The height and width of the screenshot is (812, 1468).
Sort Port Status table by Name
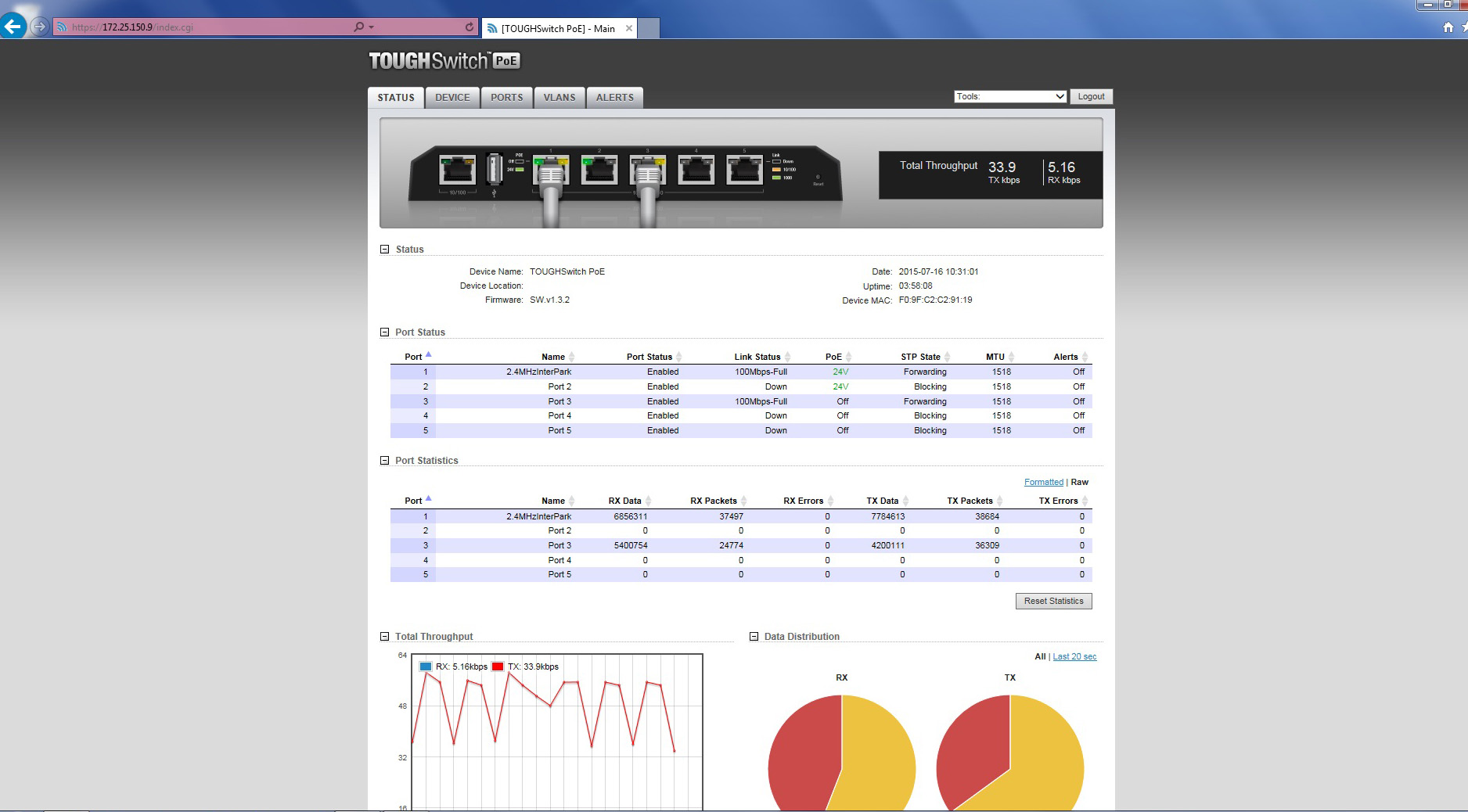(x=558, y=357)
